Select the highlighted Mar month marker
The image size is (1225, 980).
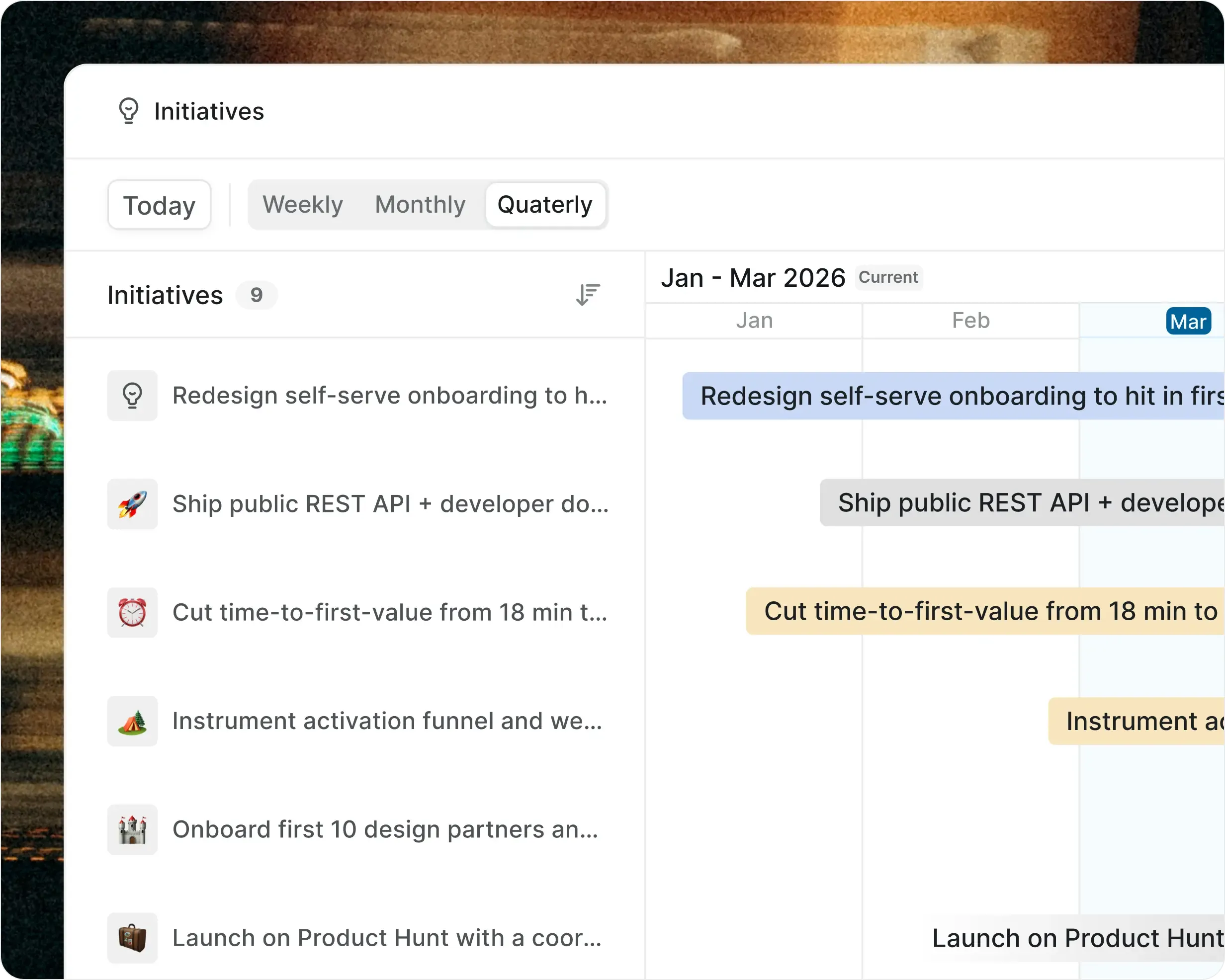click(1188, 322)
